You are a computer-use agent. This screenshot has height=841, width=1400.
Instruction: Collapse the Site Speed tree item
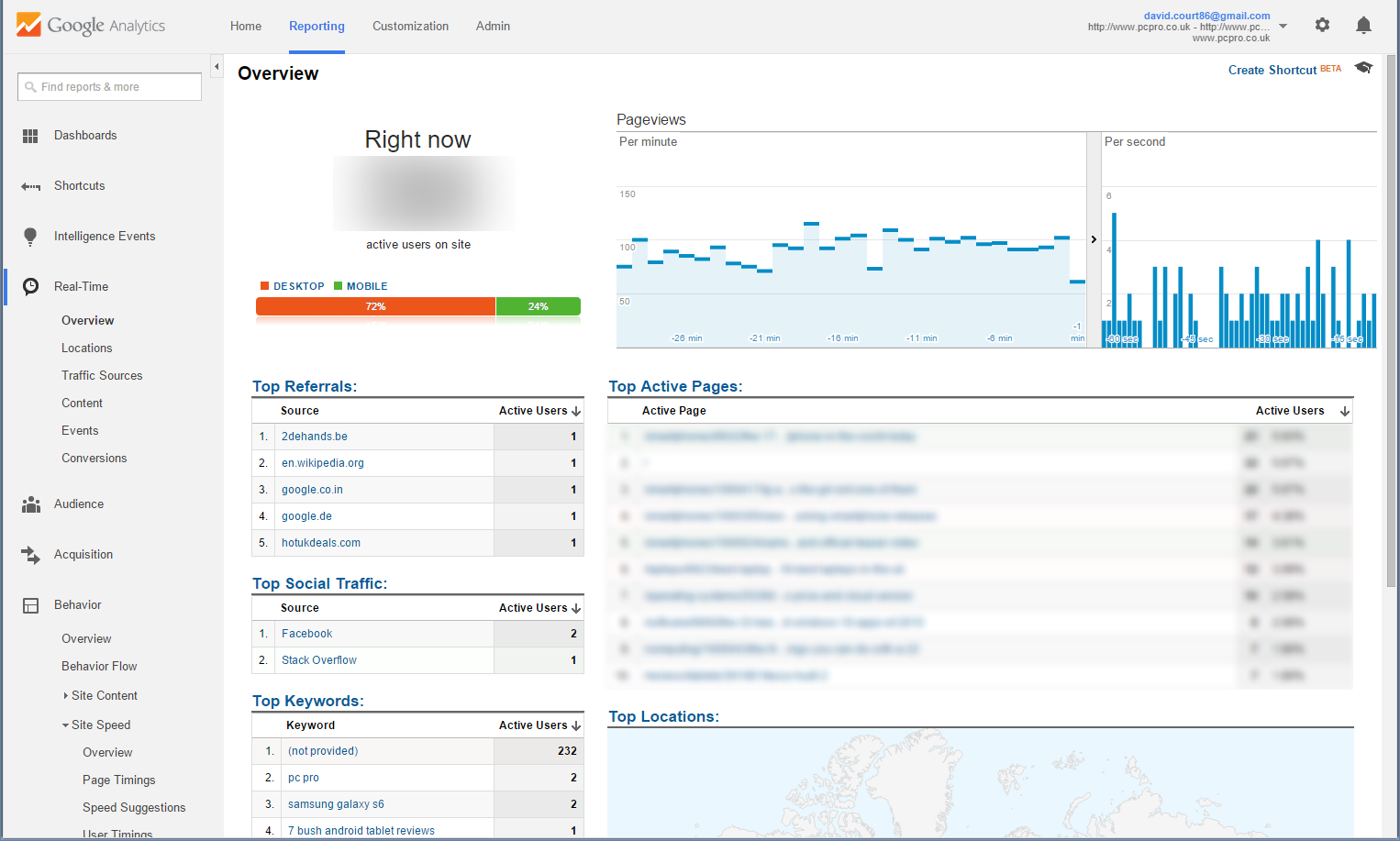coord(65,725)
